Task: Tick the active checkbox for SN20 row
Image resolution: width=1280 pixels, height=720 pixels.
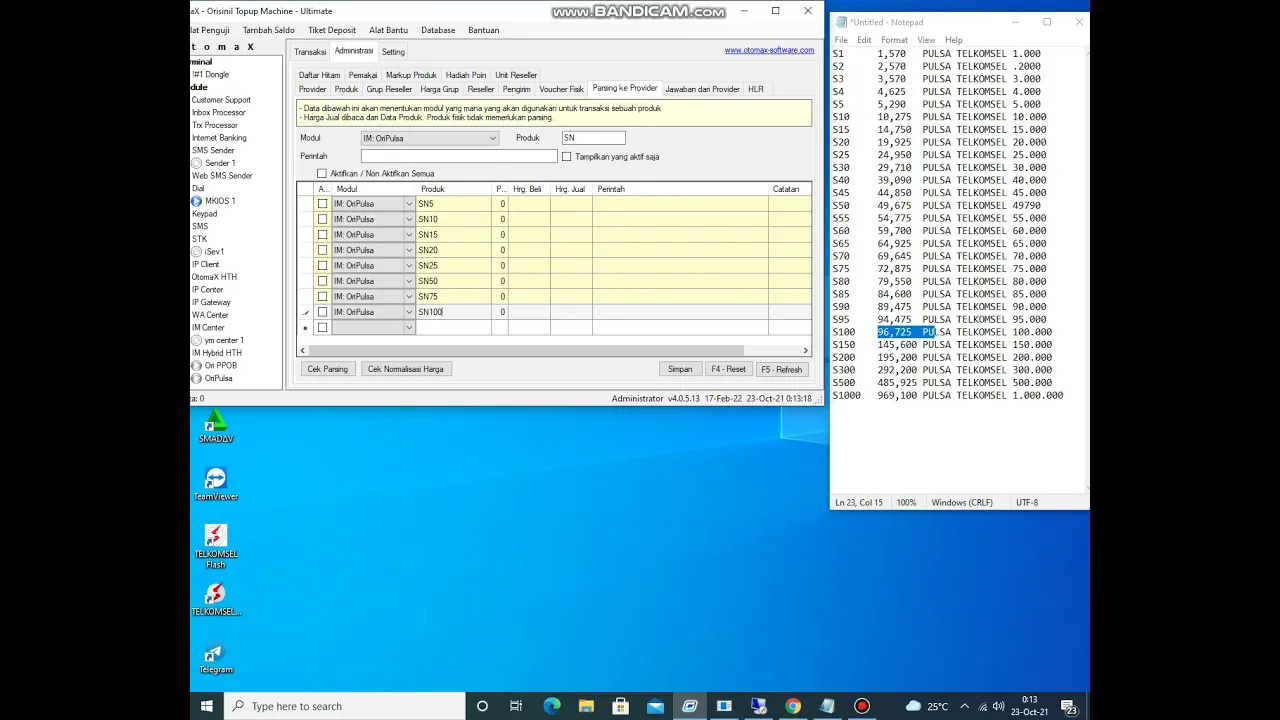Action: pos(322,250)
